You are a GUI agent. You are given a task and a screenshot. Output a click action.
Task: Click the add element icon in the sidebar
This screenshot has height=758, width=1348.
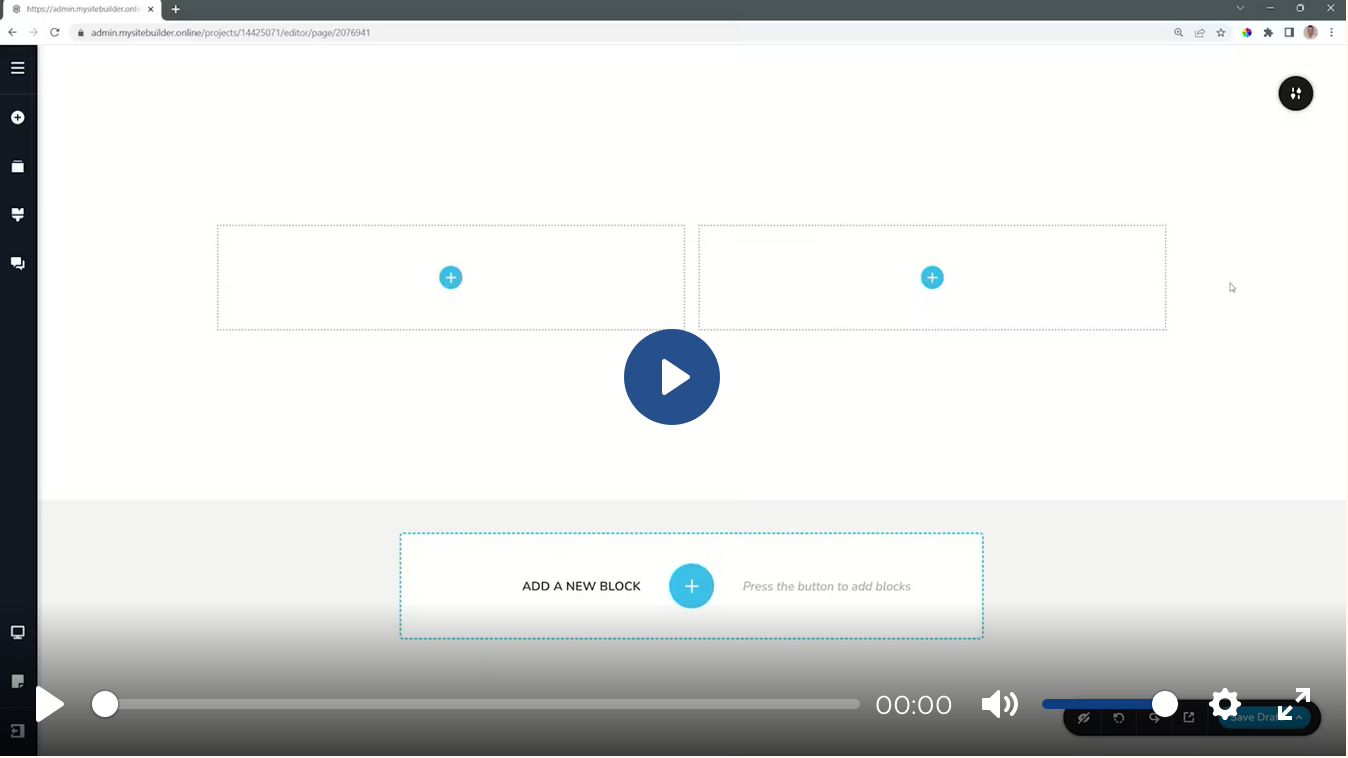17,118
